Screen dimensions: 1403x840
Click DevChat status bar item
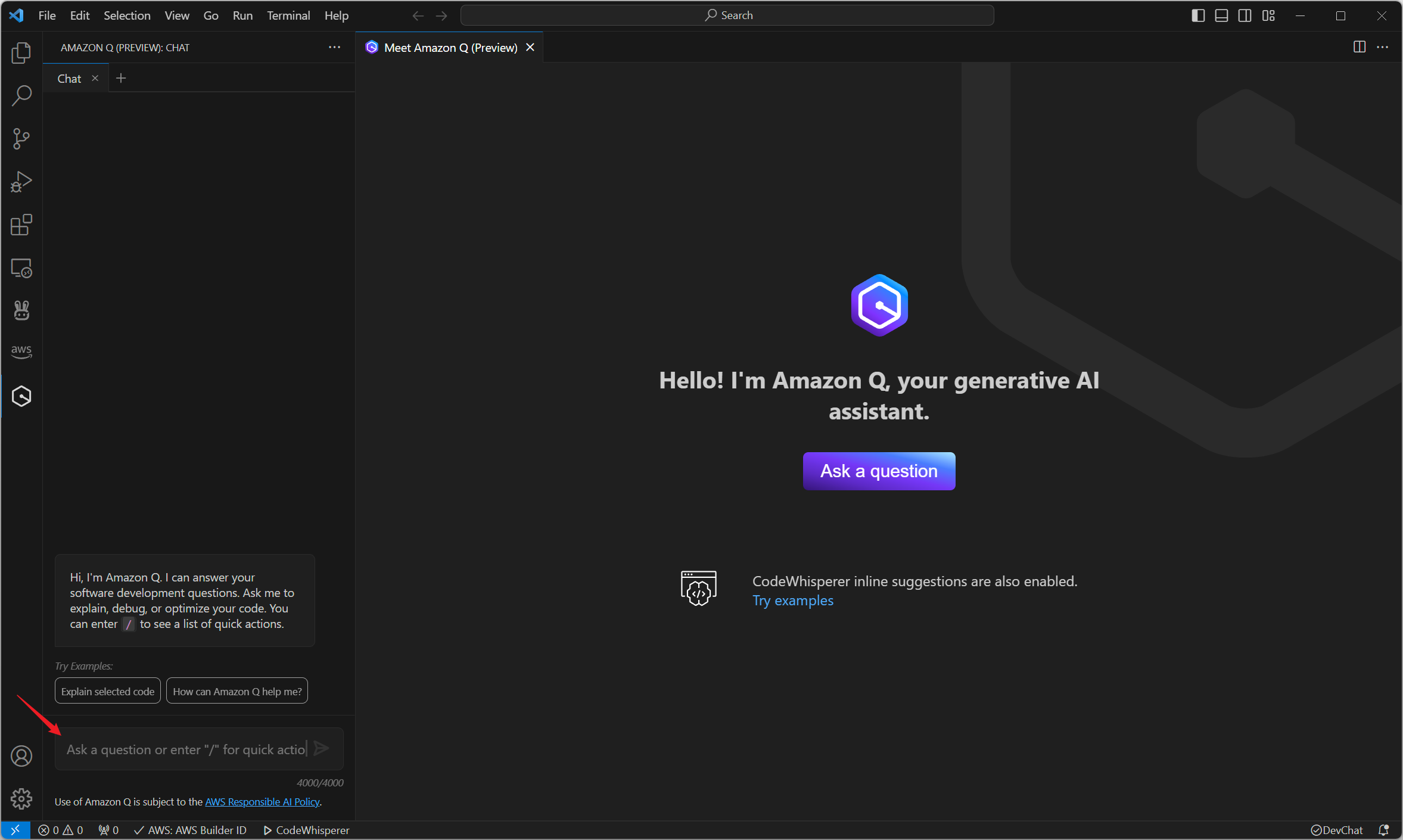pos(1336,830)
